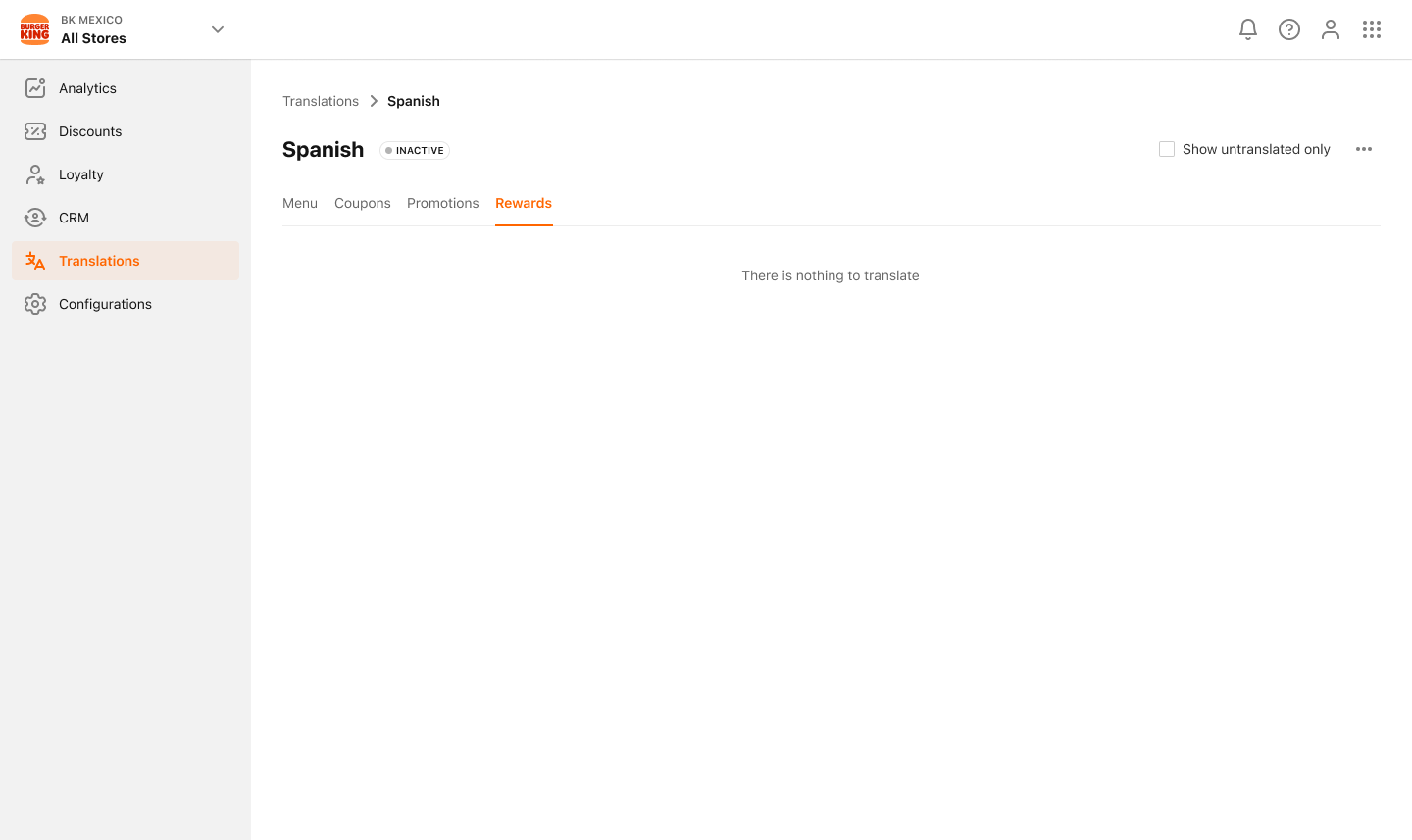Click the Translations breadcrumb link
The width and height of the screenshot is (1412, 840).
(x=321, y=101)
